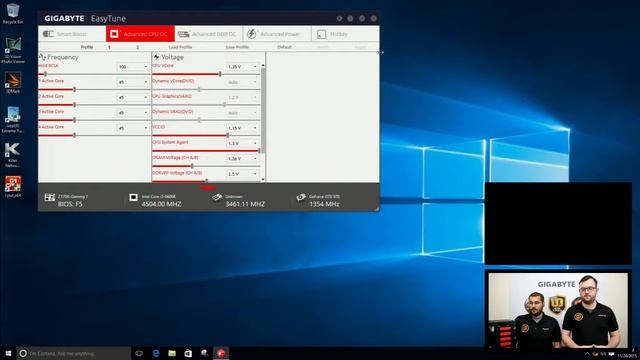Image resolution: width=640 pixels, height=360 pixels.
Task: Open the Windows Start menu
Action: (x=8, y=353)
